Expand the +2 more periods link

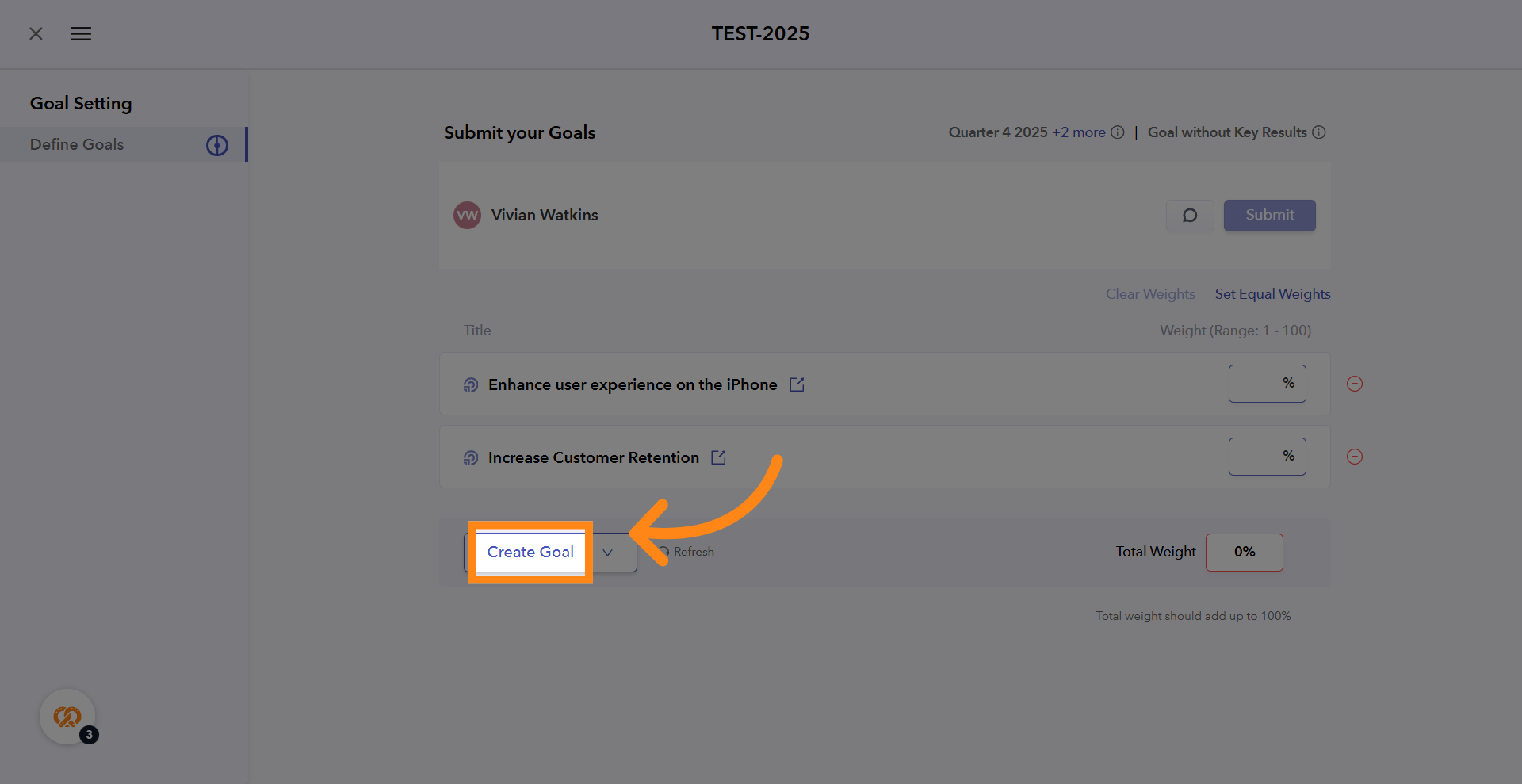(1078, 132)
